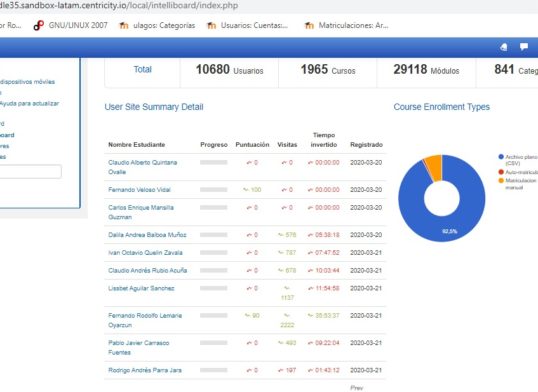Click the Course Enrollment Types heading
This screenshot has width=538, height=392.
[442, 107]
